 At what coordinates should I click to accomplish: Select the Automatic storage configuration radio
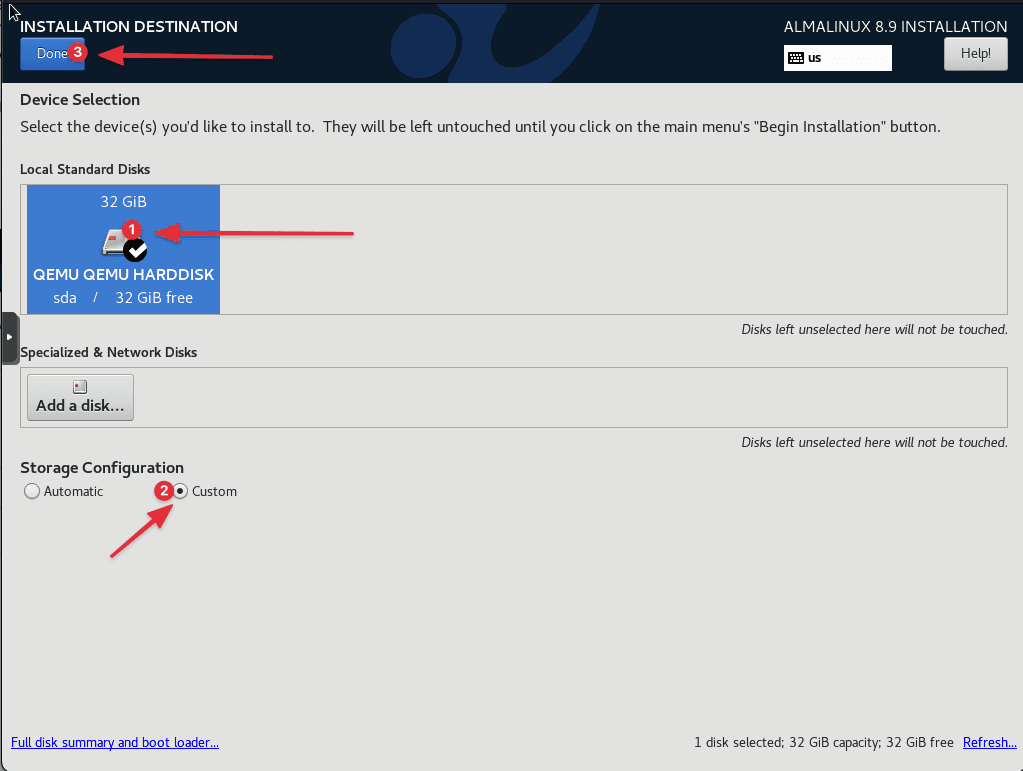point(32,491)
